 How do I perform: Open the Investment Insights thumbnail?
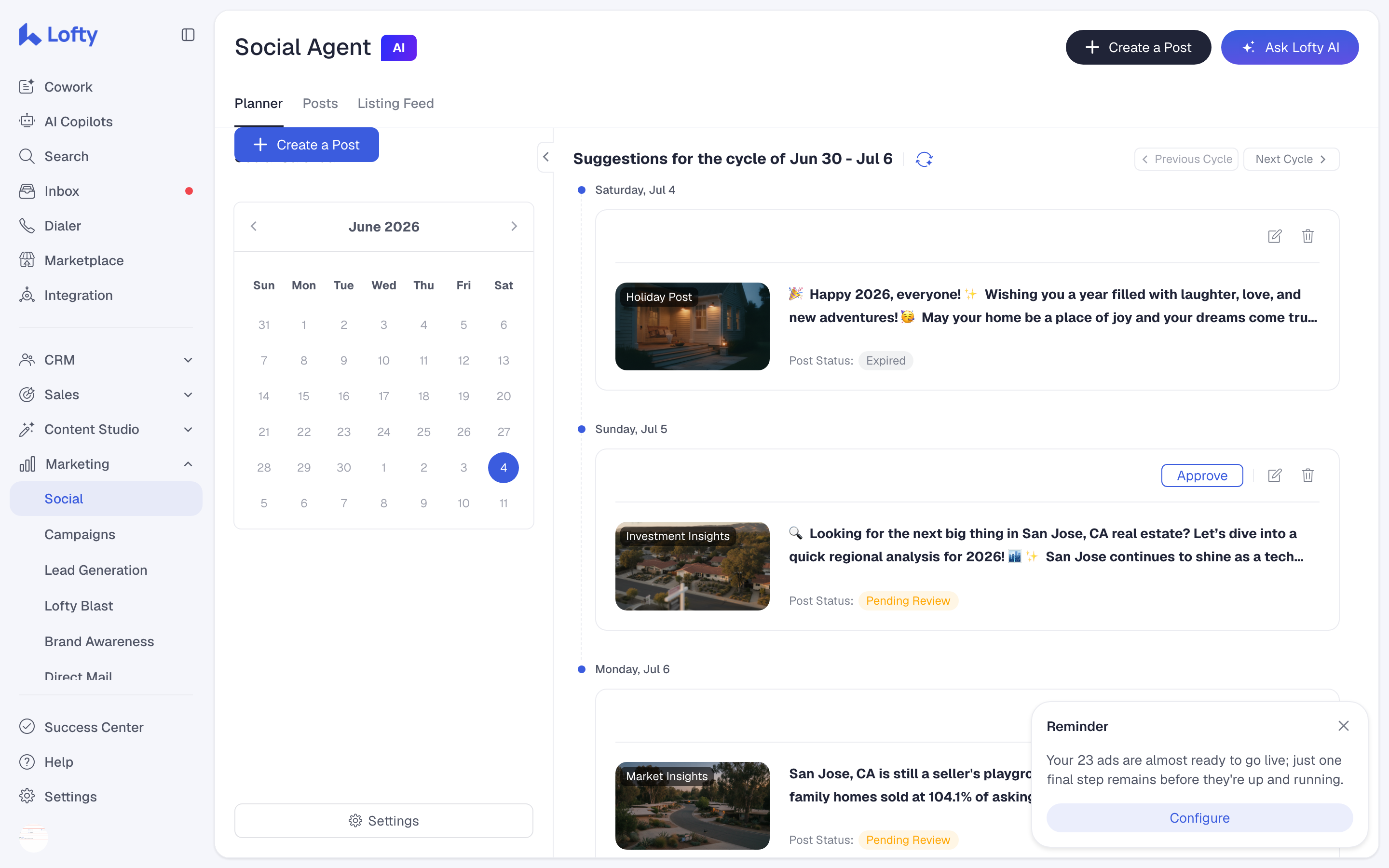[x=692, y=566]
